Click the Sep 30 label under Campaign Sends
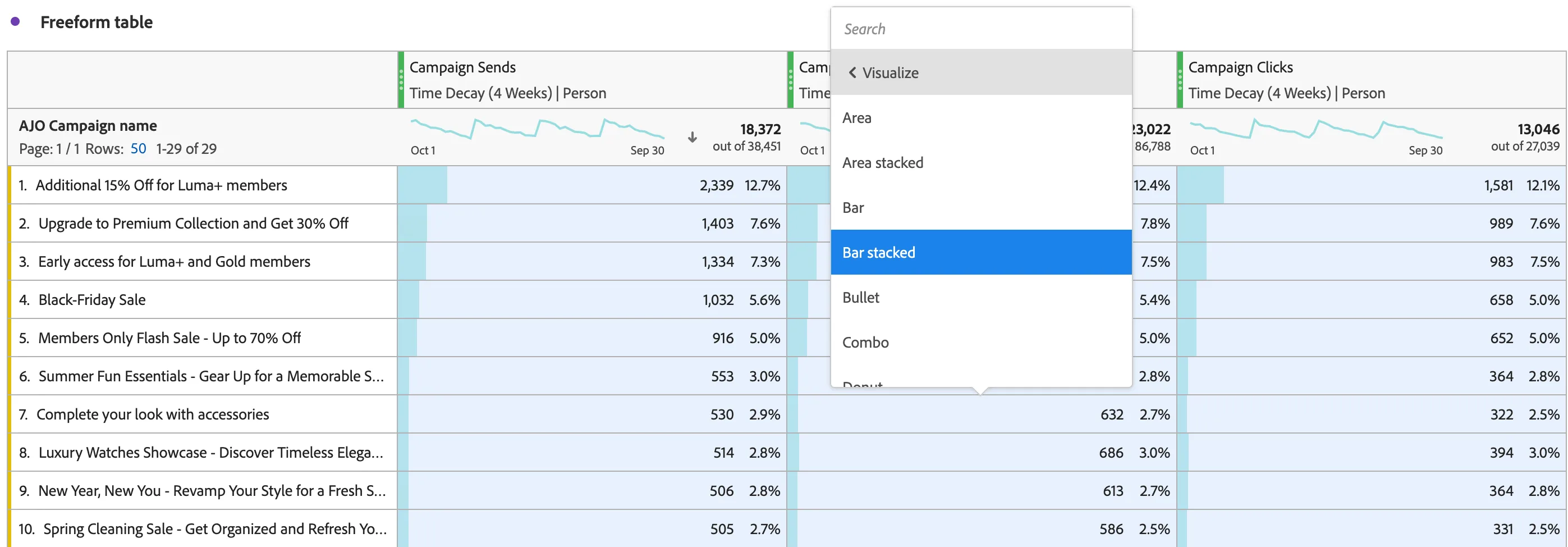1568x547 pixels. 647,151
